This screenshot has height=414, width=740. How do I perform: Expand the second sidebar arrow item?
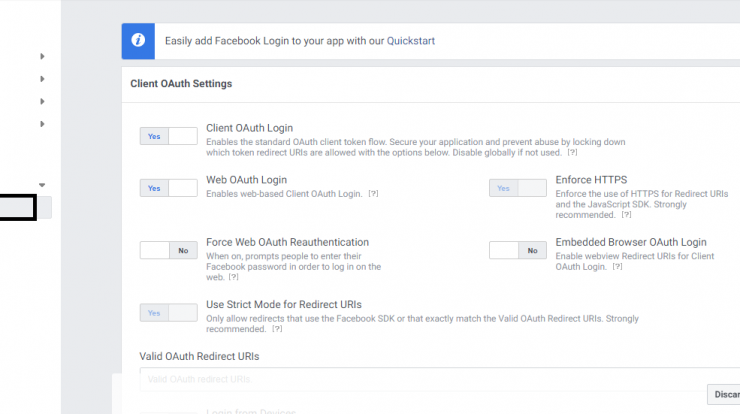pos(42,79)
